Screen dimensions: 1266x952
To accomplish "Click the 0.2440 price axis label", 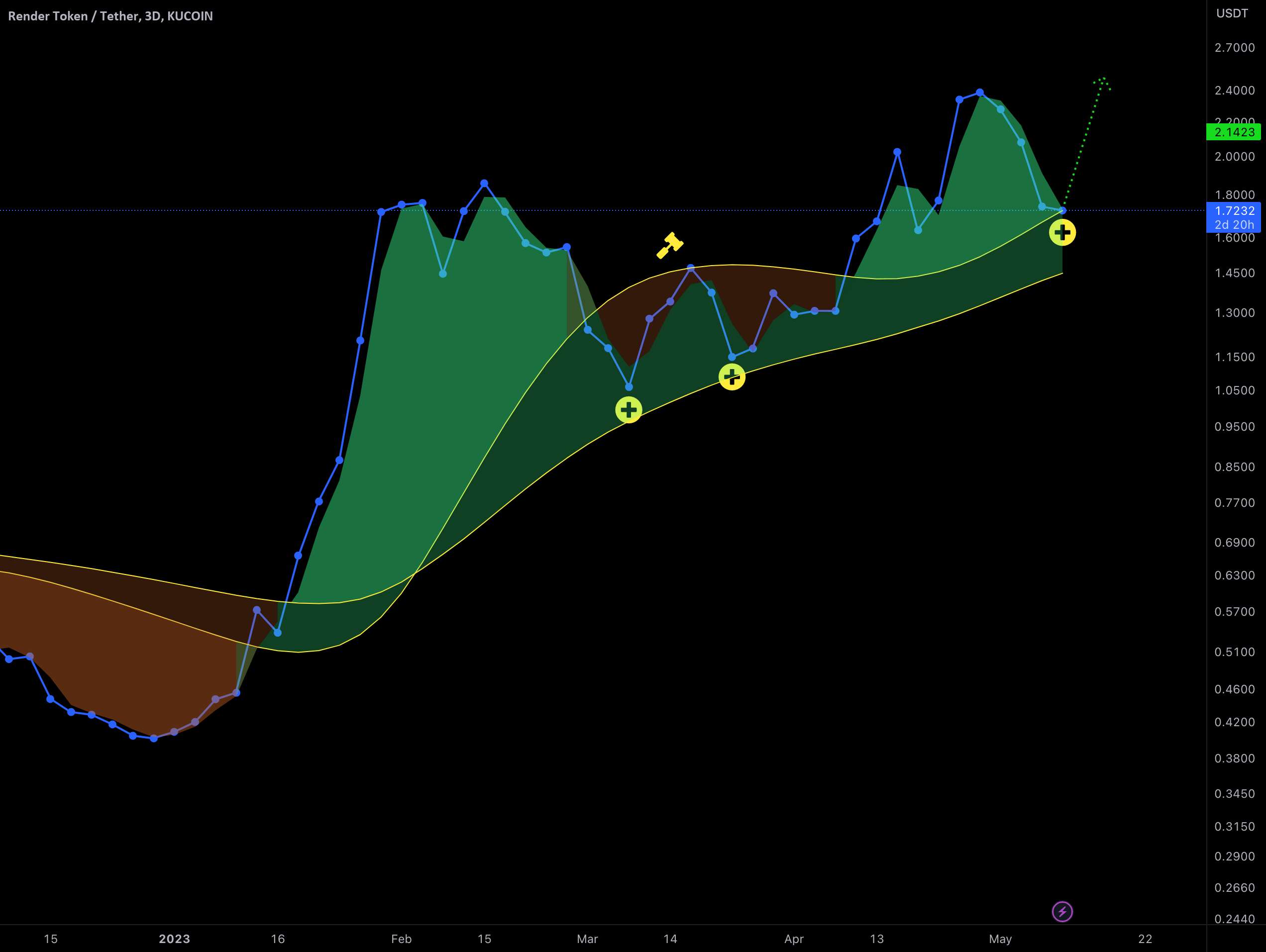I will point(1235,919).
